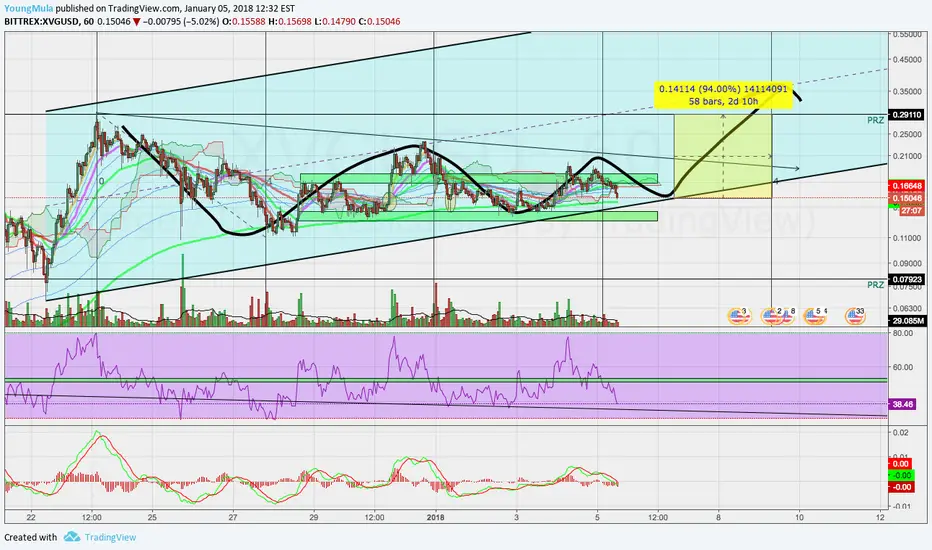The height and width of the screenshot is (550, 932).
Task: Click the 29.085M volume label
Action: (908, 321)
